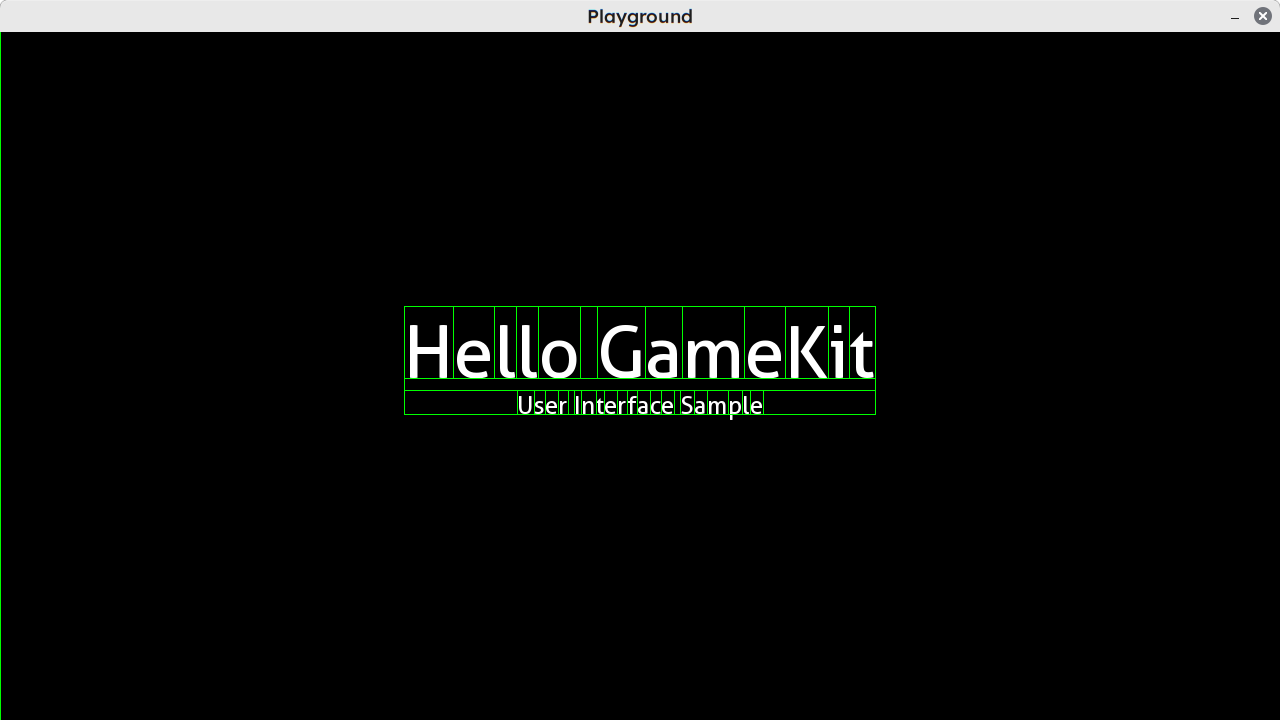Click the letter K glyph in GameKit

point(806,350)
